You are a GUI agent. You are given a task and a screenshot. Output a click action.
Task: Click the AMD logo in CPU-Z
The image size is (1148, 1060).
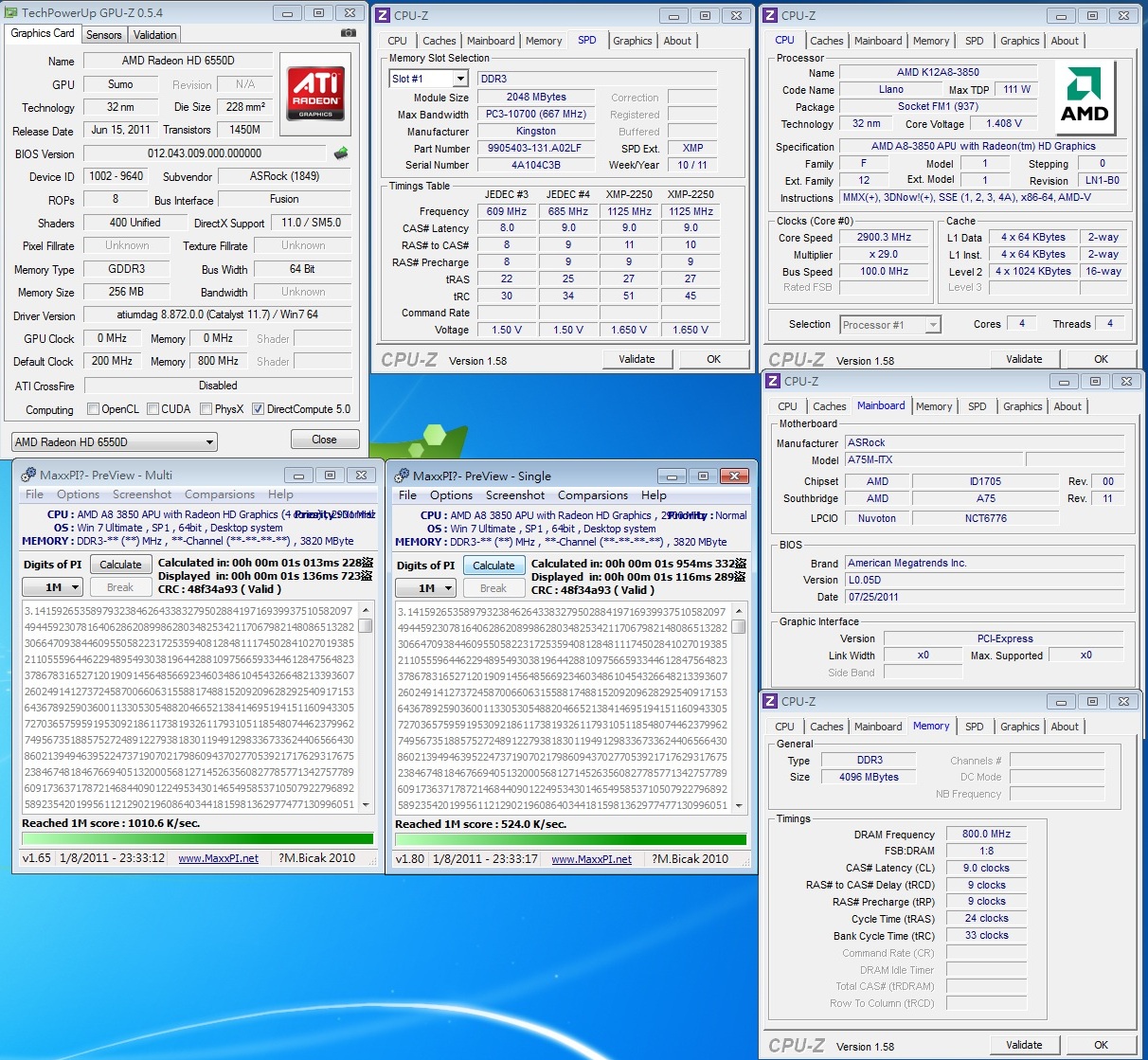click(1084, 97)
